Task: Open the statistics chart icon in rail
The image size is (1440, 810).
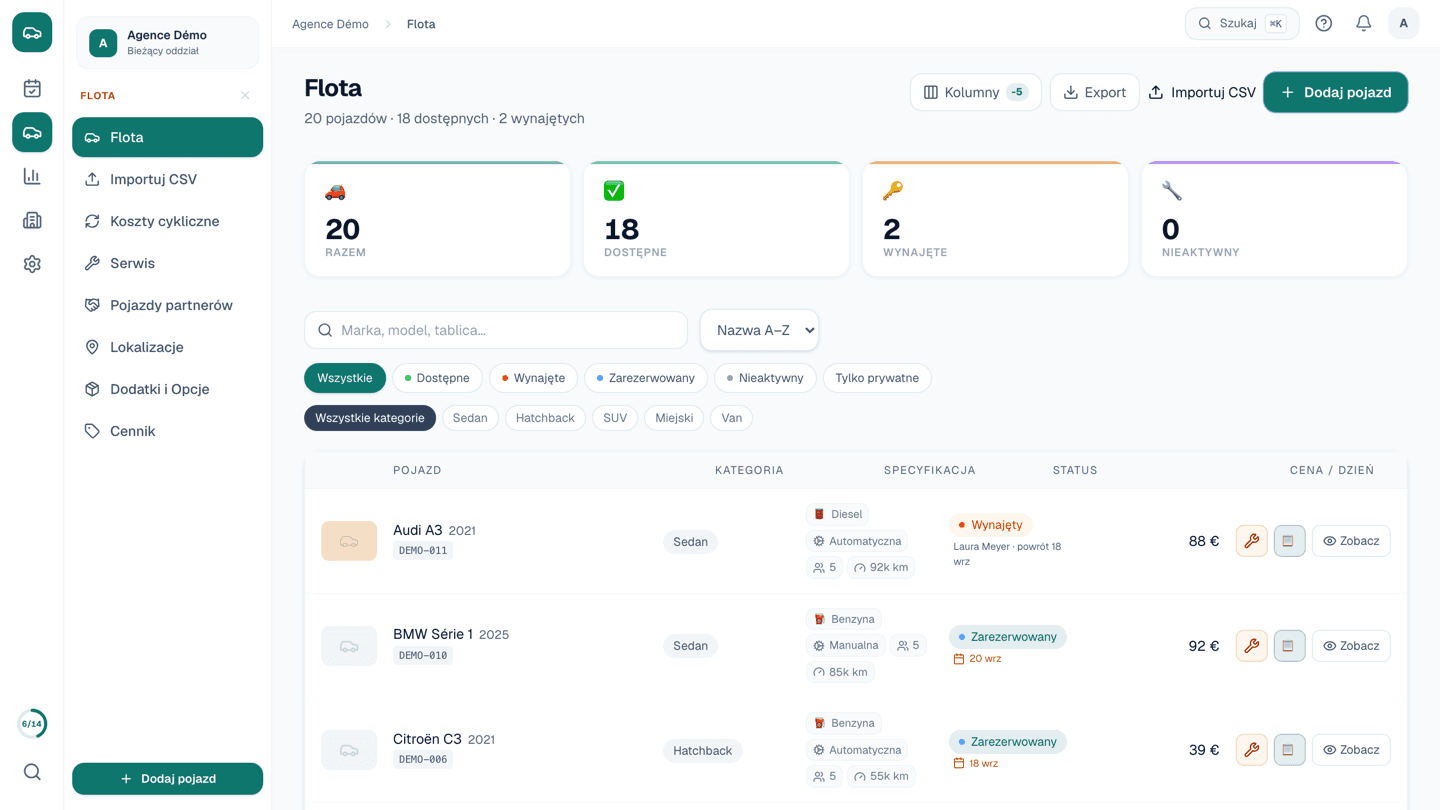Action: (x=32, y=176)
